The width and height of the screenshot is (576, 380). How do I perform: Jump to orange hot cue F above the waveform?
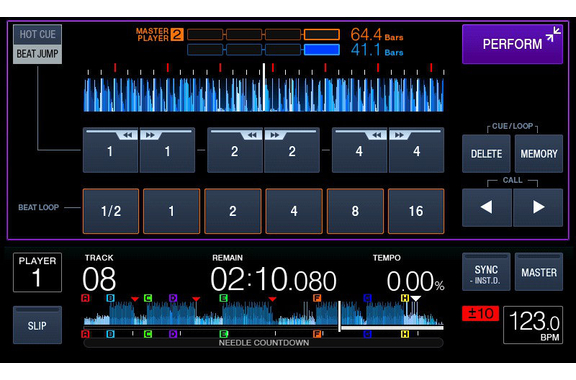click(317, 298)
